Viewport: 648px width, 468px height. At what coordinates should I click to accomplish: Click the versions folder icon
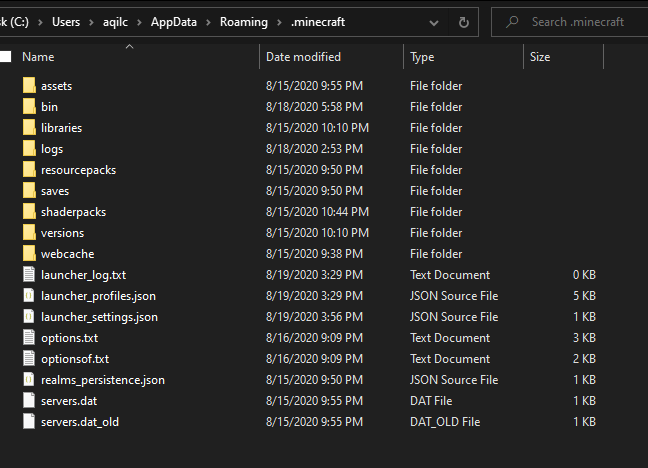point(29,233)
